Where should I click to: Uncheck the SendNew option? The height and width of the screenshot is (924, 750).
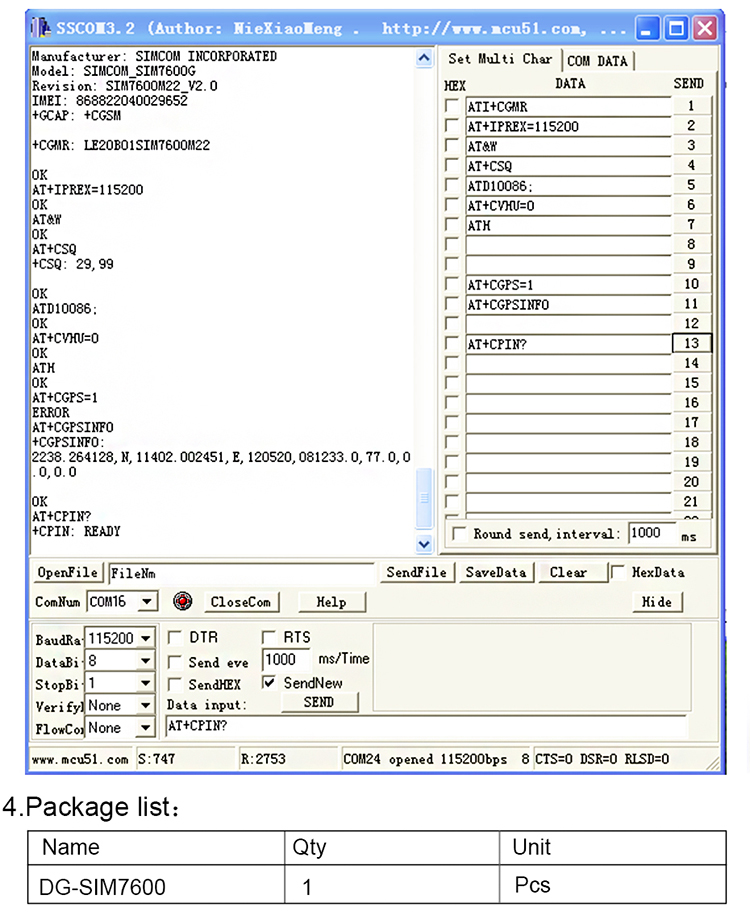pyautogui.click(x=269, y=683)
